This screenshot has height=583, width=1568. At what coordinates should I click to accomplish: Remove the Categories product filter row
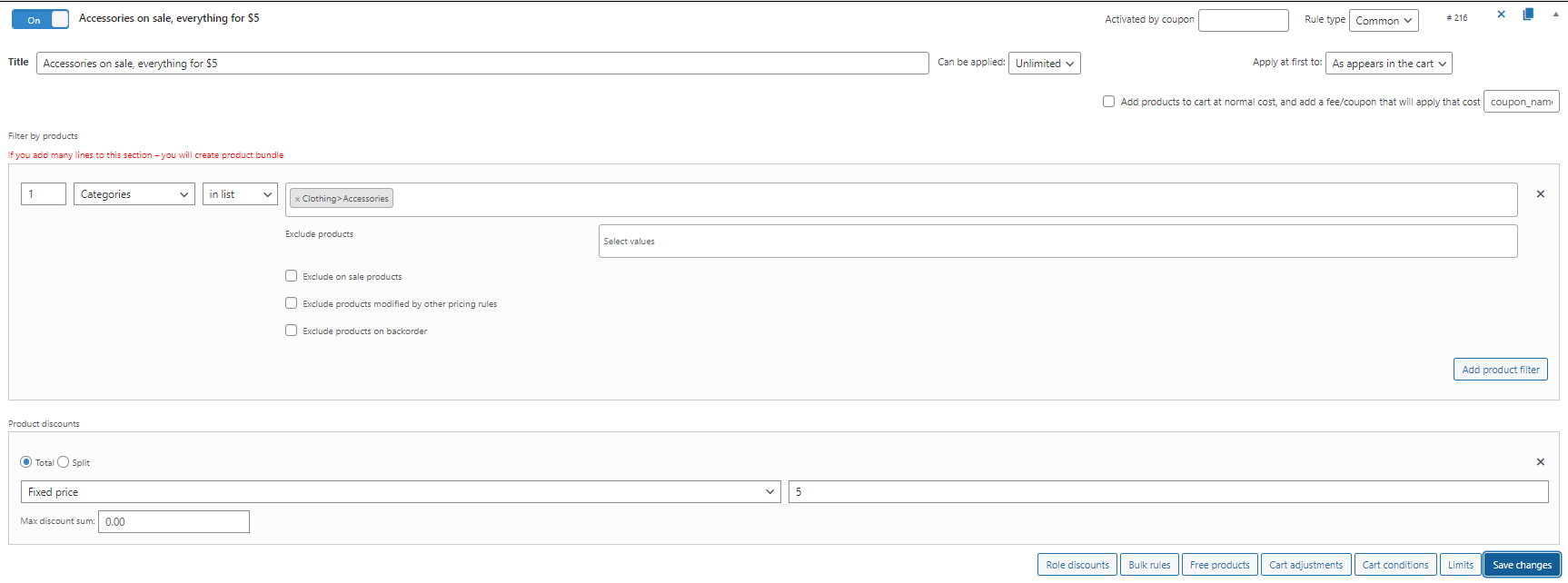click(x=1541, y=194)
